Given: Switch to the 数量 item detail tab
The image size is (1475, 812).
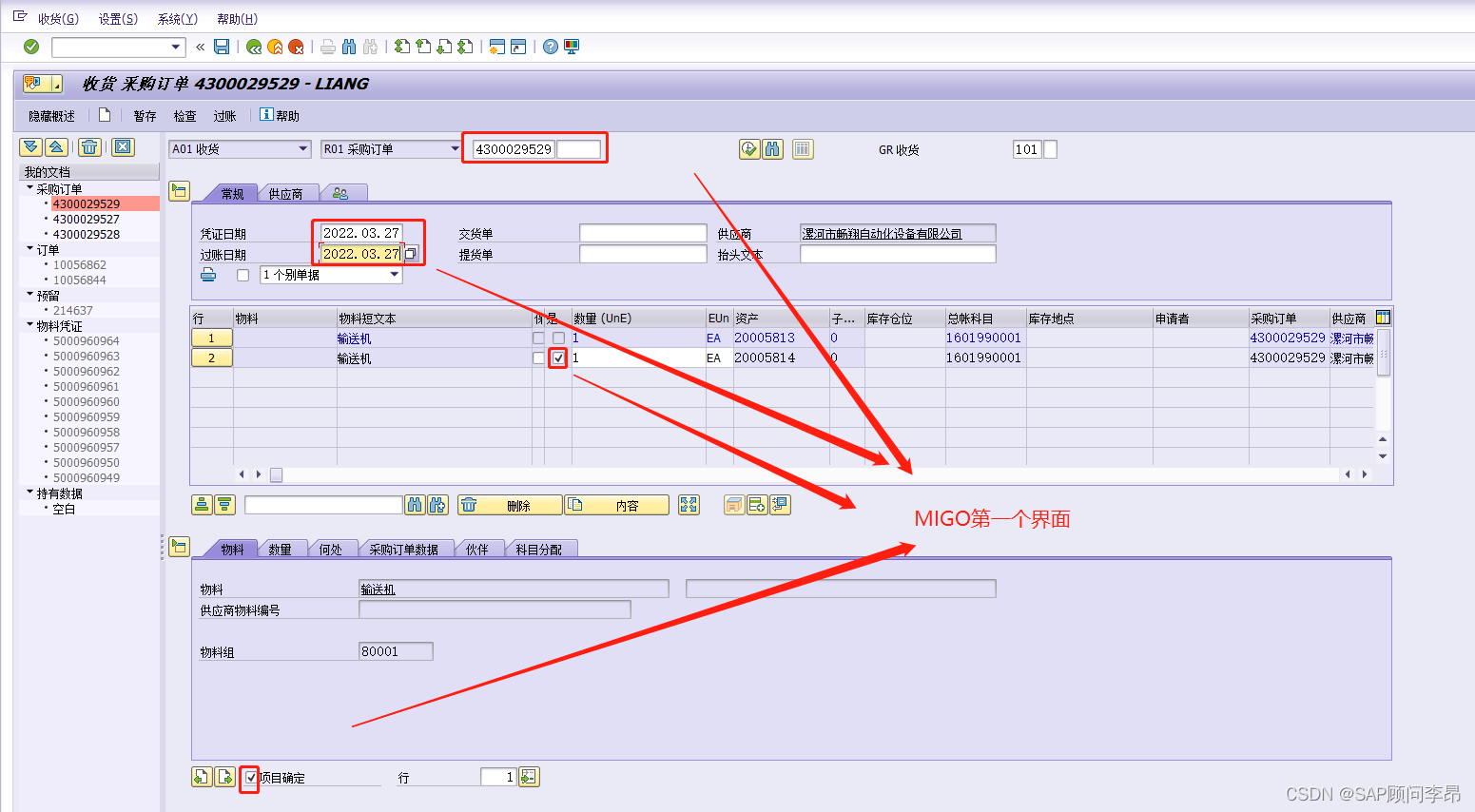Looking at the screenshot, I should 280,549.
